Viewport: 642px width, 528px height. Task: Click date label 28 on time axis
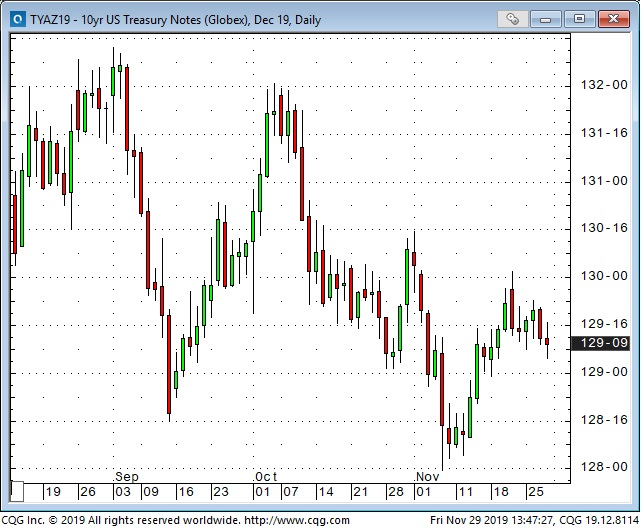click(x=396, y=492)
